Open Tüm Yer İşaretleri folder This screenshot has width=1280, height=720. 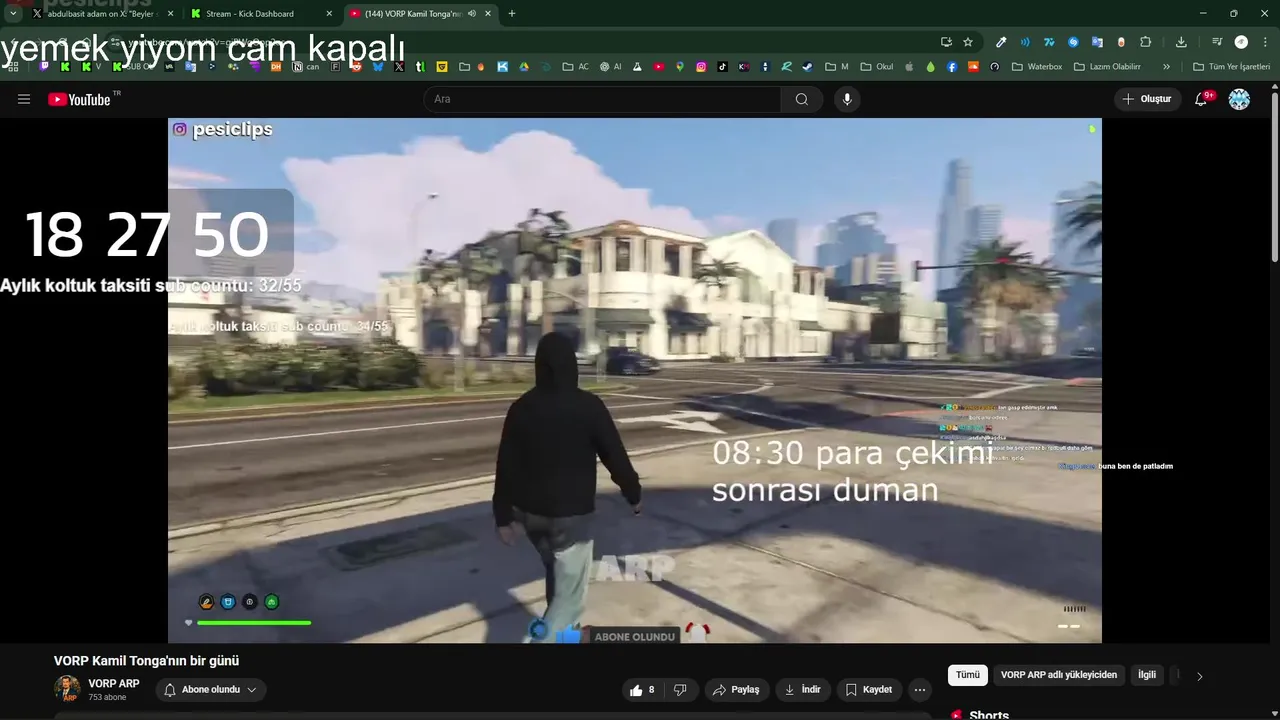pyautogui.click(x=1231, y=67)
